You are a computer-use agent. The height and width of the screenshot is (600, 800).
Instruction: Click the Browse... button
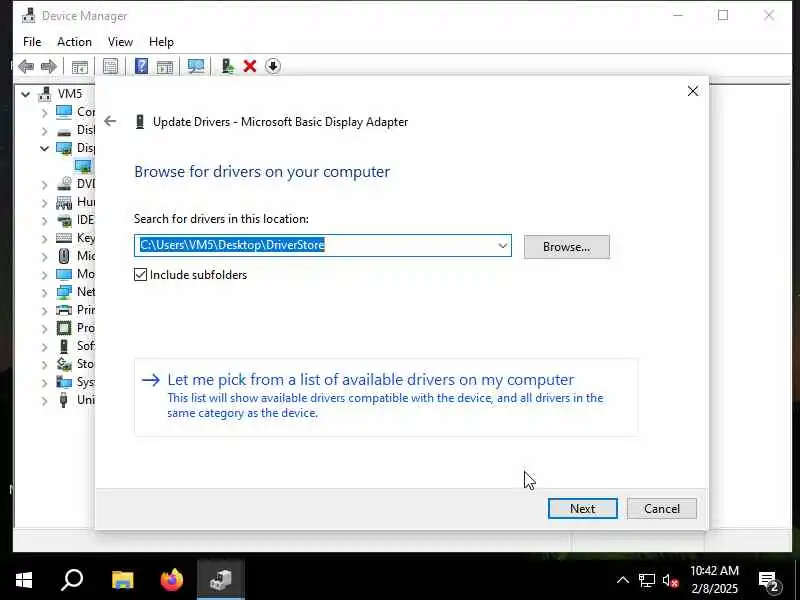pyautogui.click(x=566, y=247)
